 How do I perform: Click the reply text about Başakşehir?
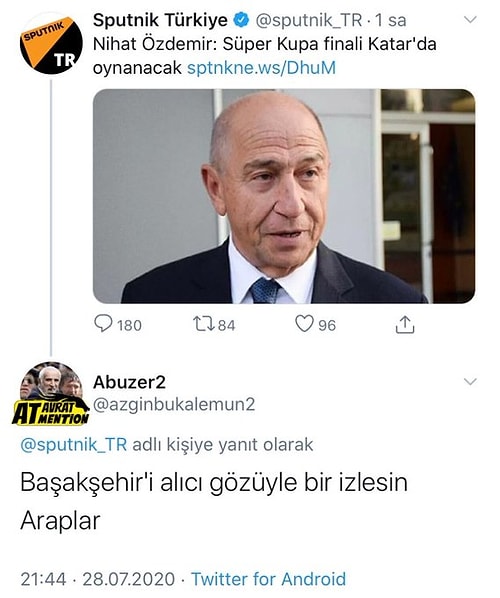[x=214, y=502]
